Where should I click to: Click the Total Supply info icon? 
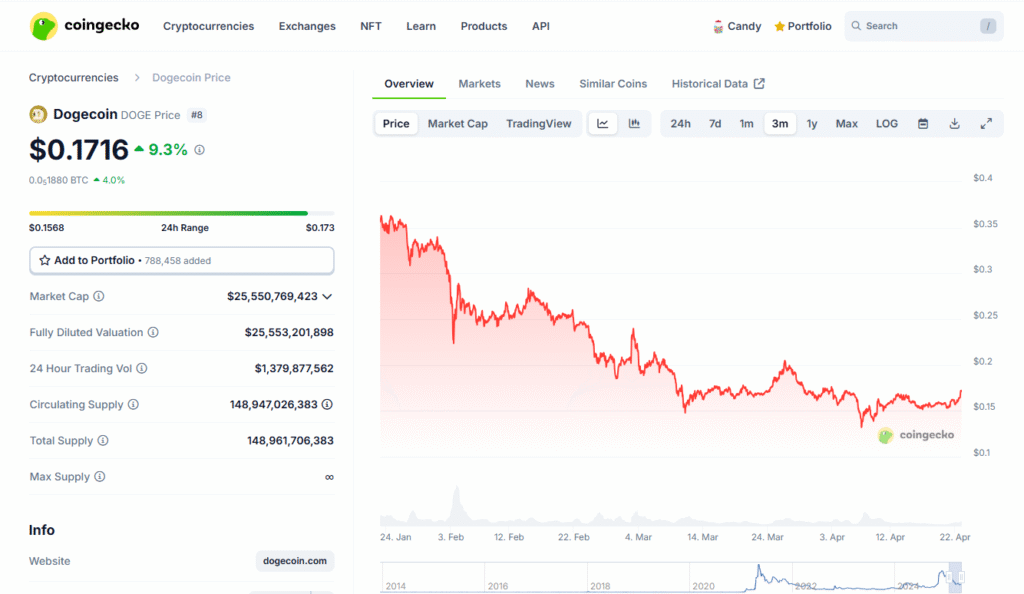103,441
